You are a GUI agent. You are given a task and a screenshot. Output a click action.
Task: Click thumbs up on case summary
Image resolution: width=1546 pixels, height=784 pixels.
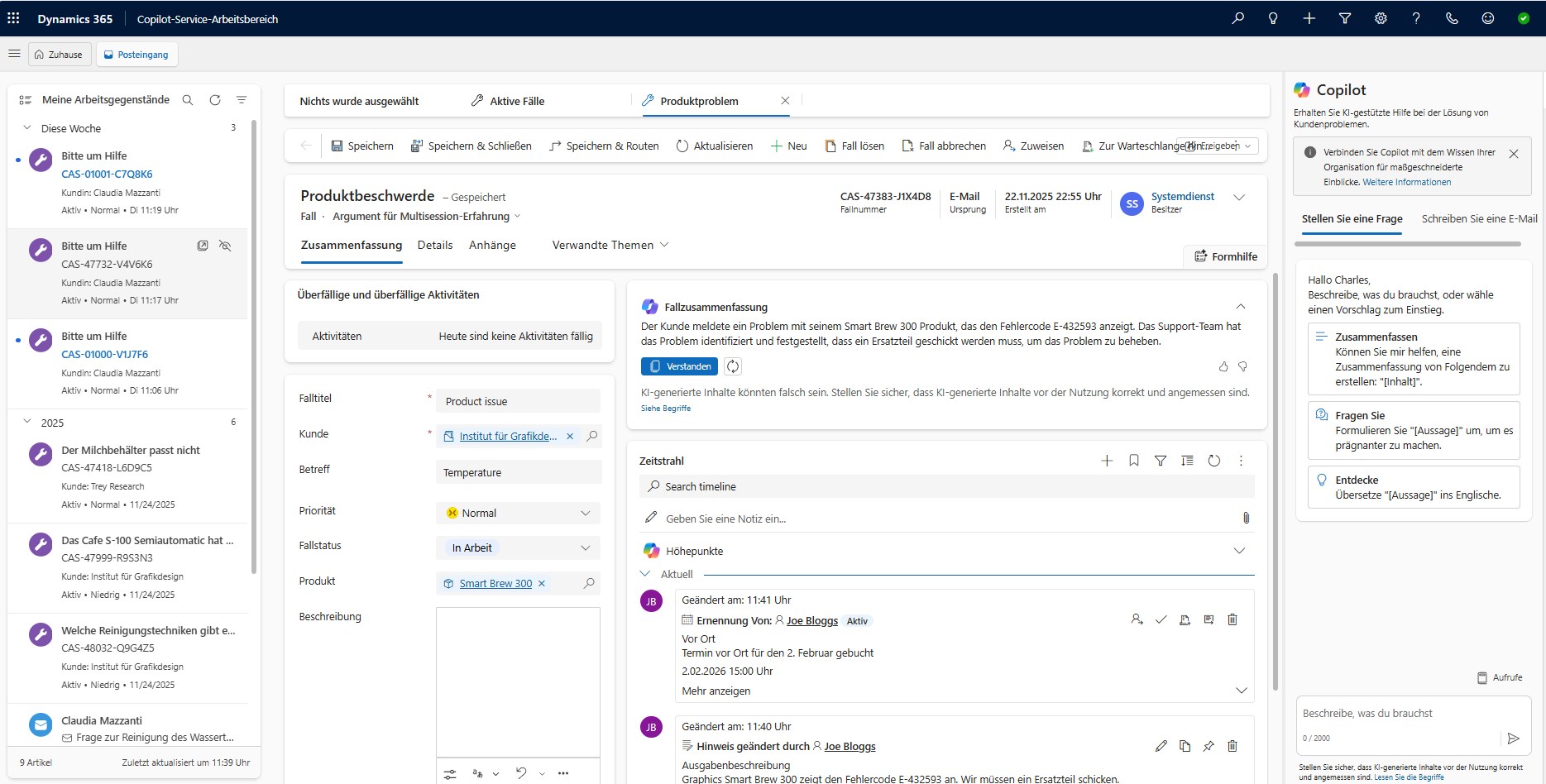pos(1223,366)
